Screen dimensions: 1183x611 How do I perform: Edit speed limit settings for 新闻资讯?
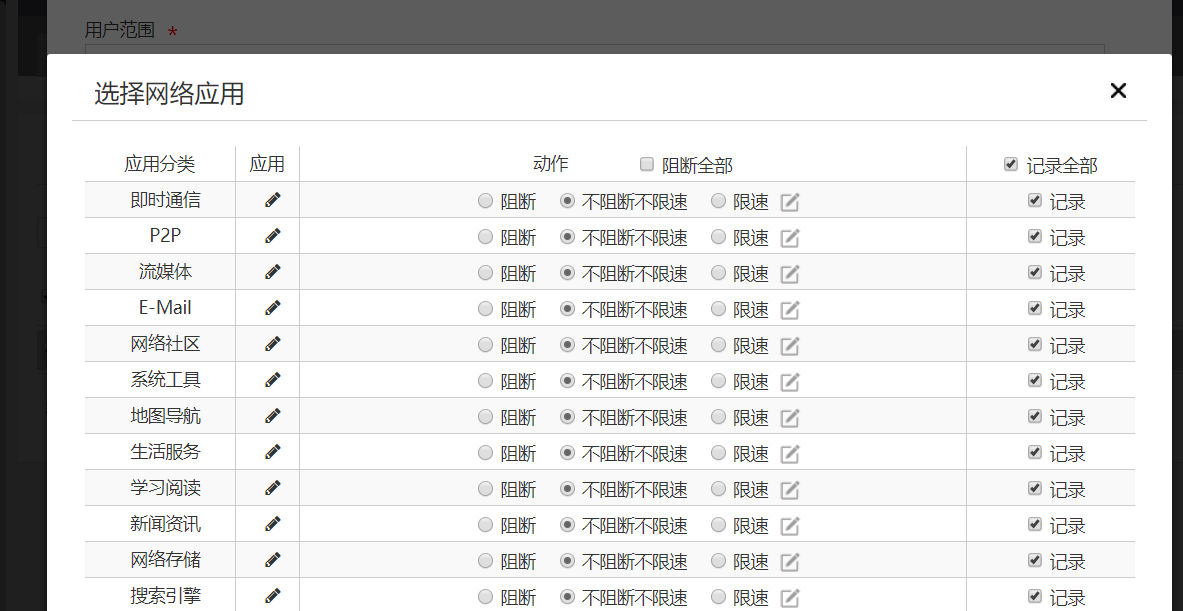tap(790, 526)
